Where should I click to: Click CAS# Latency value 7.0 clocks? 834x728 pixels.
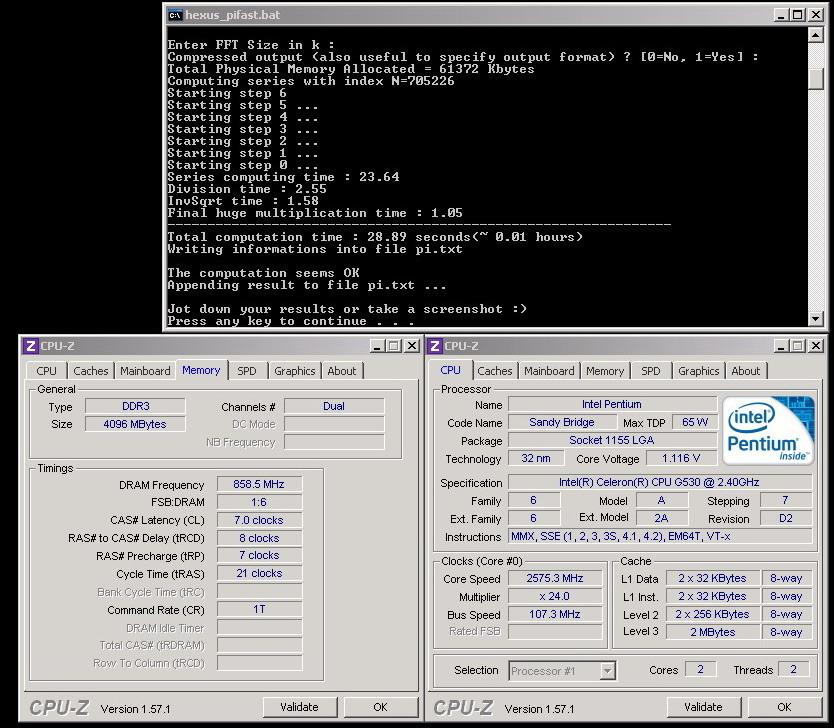click(x=260, y=520)
